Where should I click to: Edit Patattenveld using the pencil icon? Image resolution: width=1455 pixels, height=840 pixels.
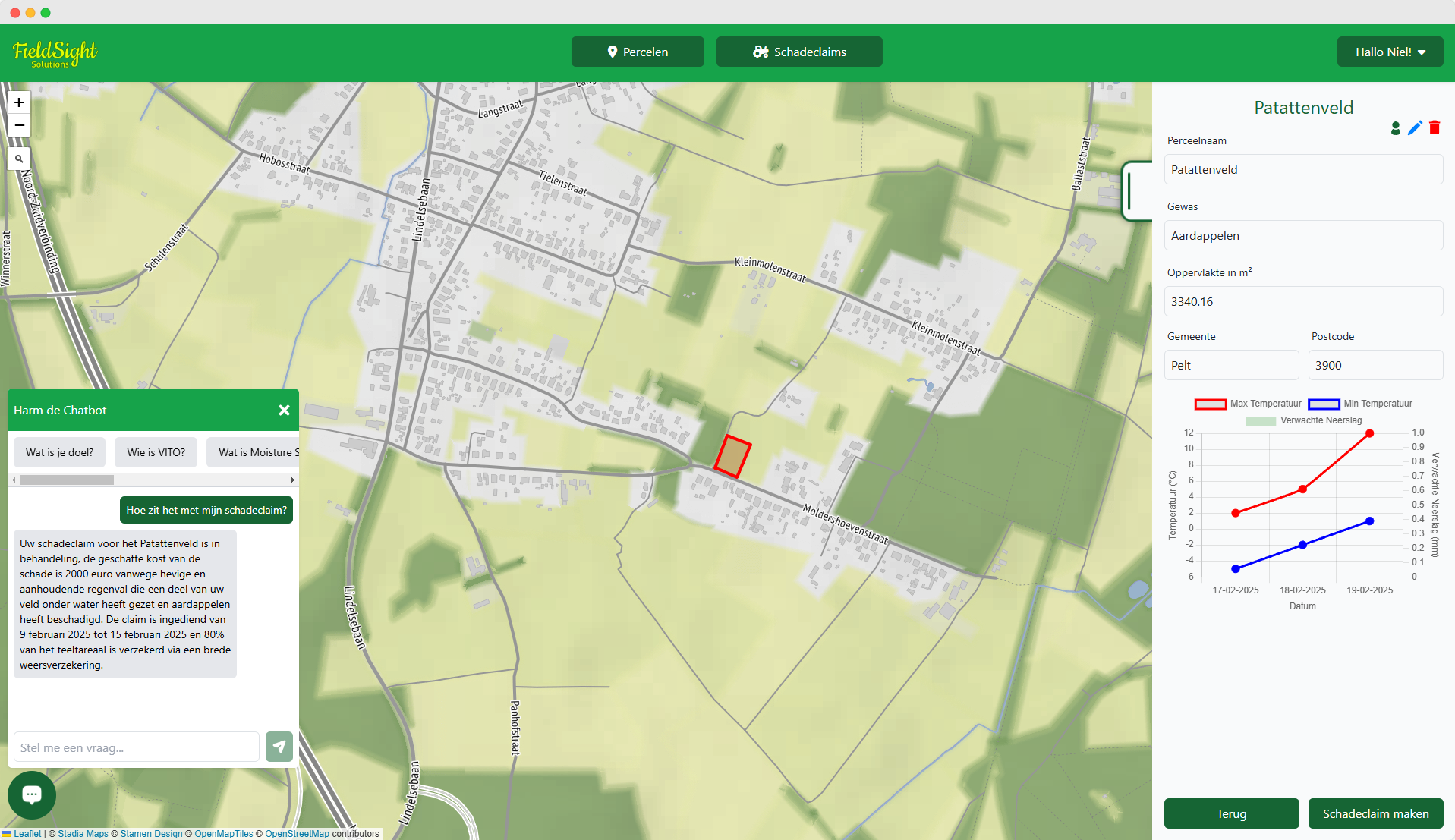pos(1415,128)
